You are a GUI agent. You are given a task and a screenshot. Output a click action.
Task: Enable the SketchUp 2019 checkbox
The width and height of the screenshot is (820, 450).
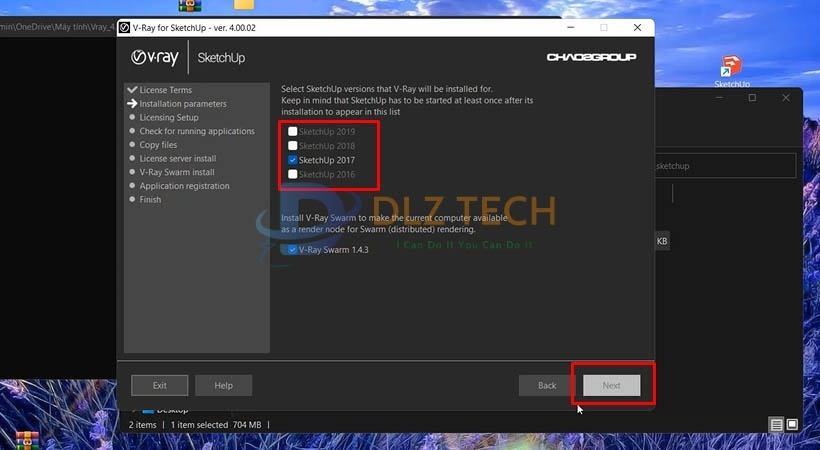click(292, 131)
